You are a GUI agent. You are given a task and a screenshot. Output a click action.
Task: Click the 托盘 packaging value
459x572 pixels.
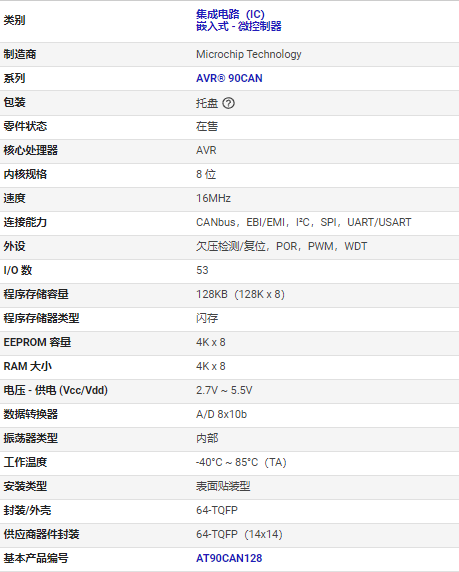tap(207, 103)
